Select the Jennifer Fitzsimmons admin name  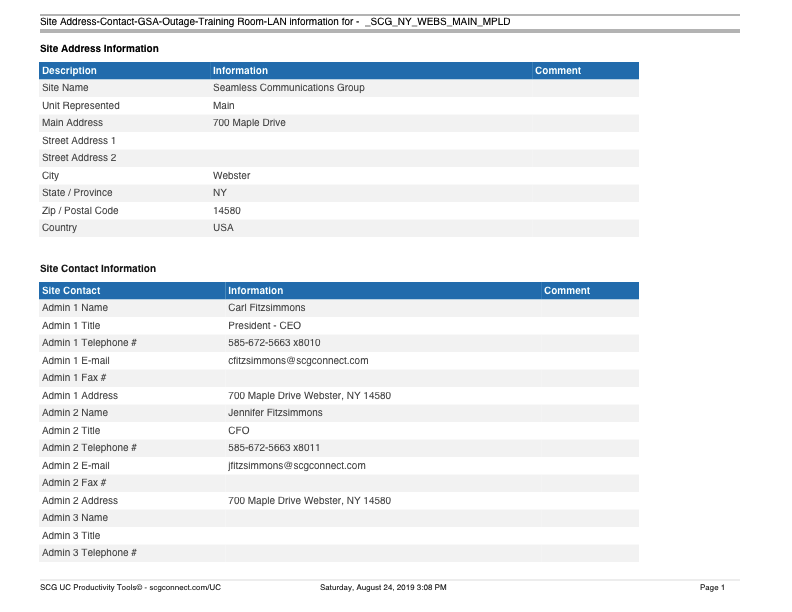coord(275,413)
